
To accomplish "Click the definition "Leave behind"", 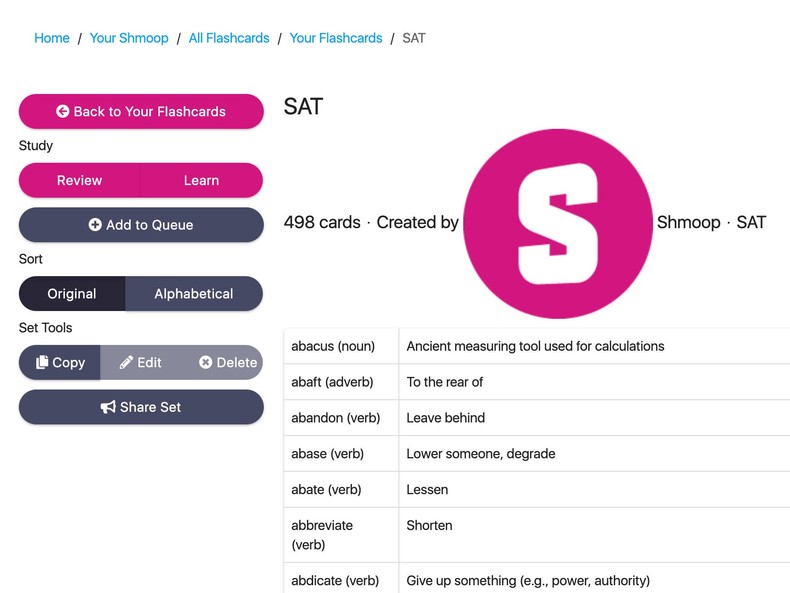I will (445, 418).
